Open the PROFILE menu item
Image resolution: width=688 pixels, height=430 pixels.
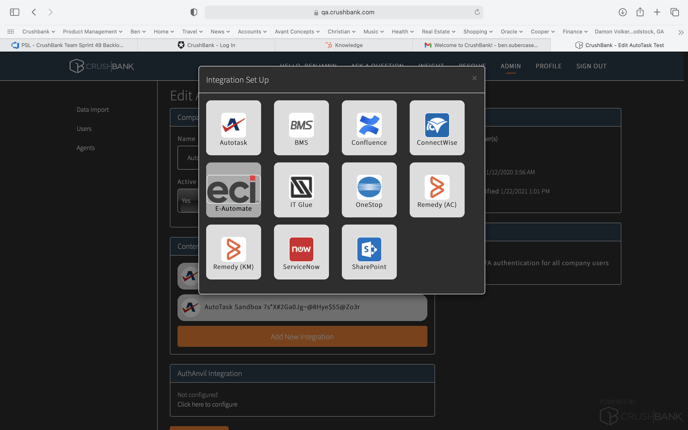click(548, 66)
